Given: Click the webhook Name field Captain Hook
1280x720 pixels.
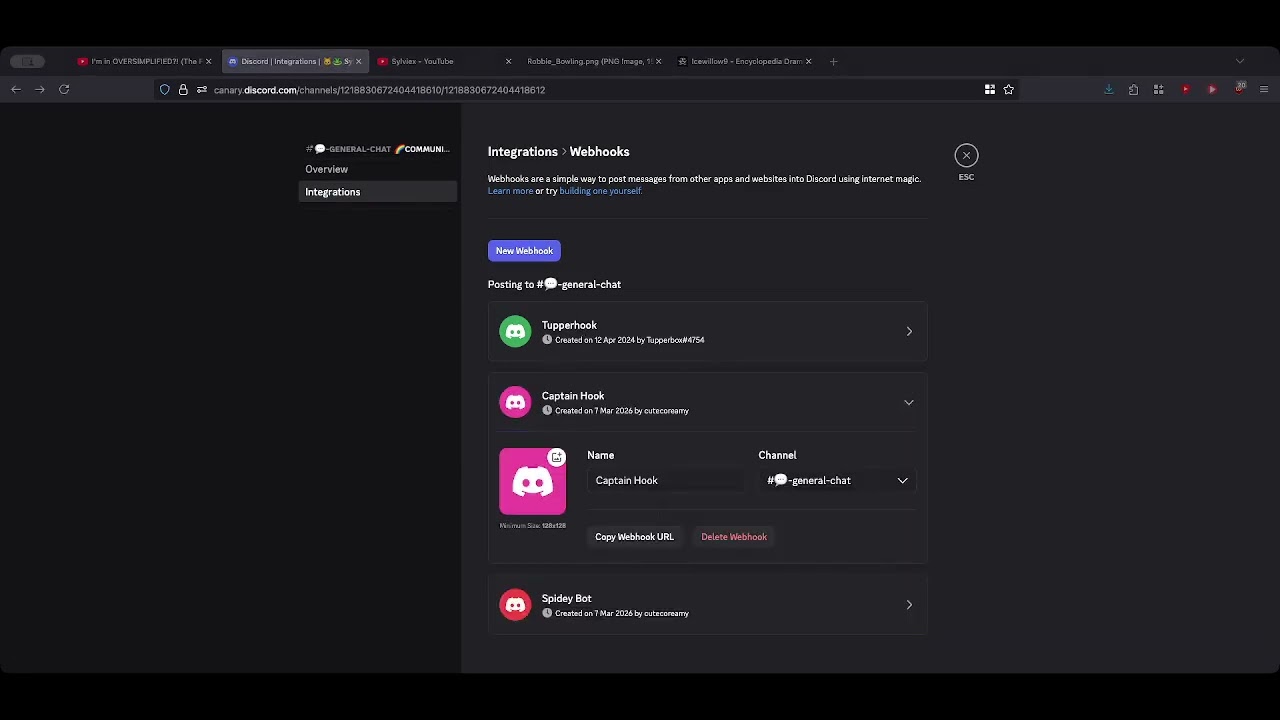Looking at the screenshot, I should tap(666, 481).
